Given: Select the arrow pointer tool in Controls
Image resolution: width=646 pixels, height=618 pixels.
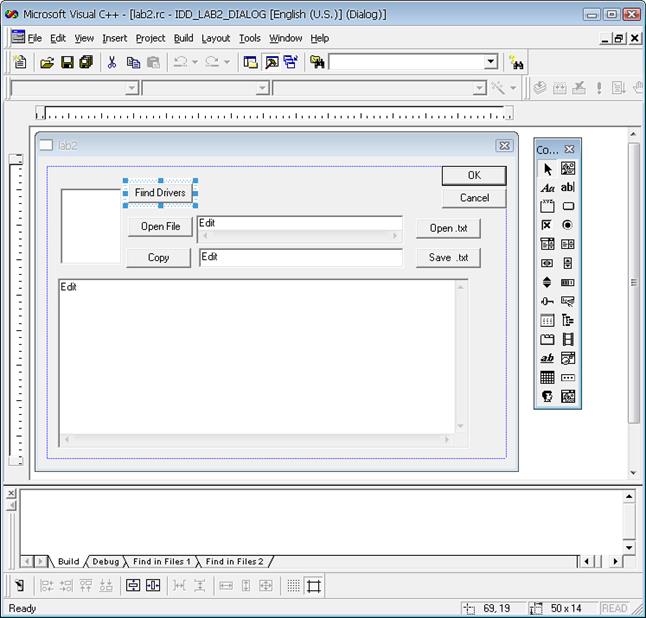Looking at the screenshot, I should pyautogui.click(x=547, y=169).
